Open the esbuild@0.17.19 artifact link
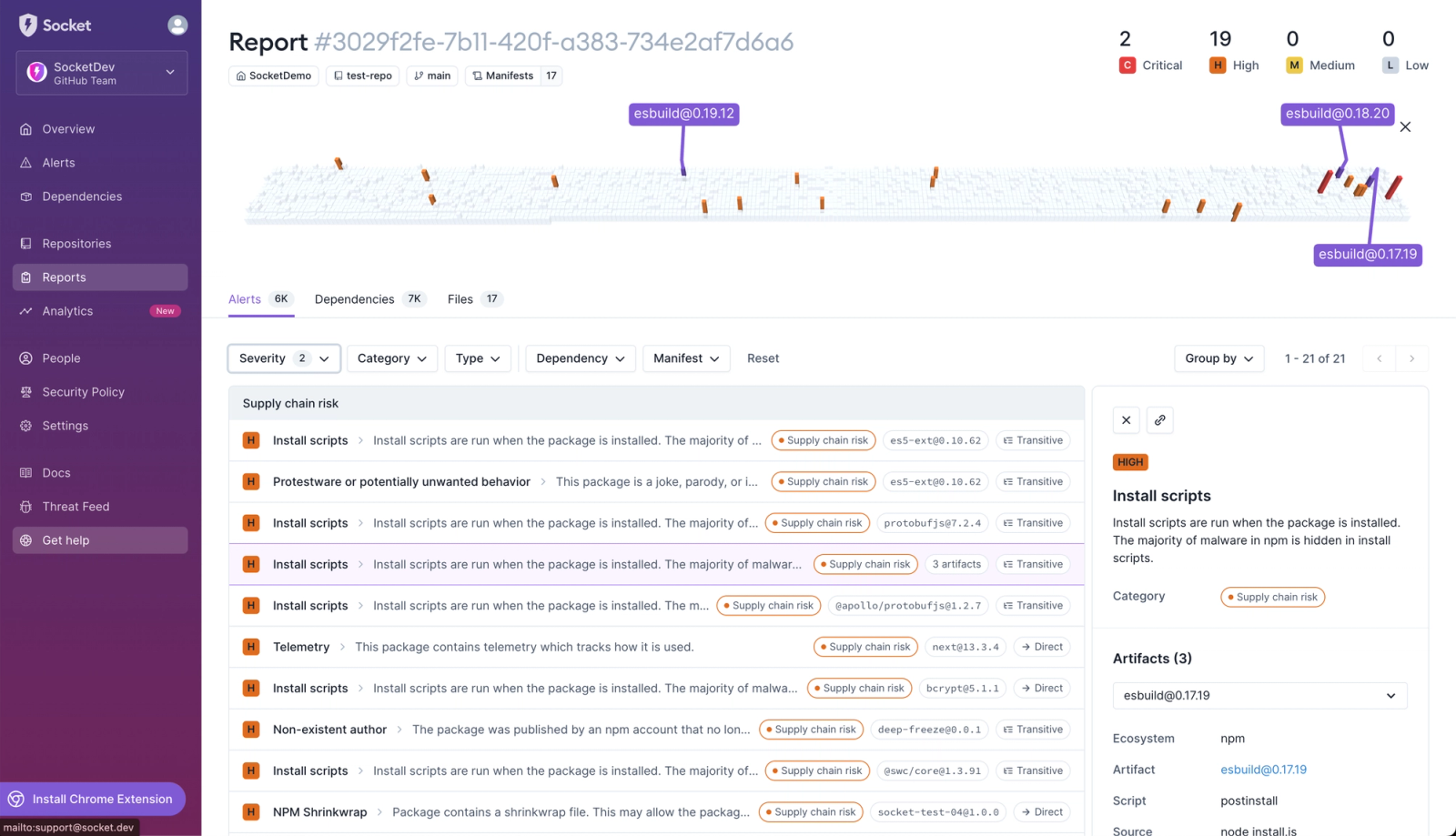1456x836 pixels. pos(1263,770)
